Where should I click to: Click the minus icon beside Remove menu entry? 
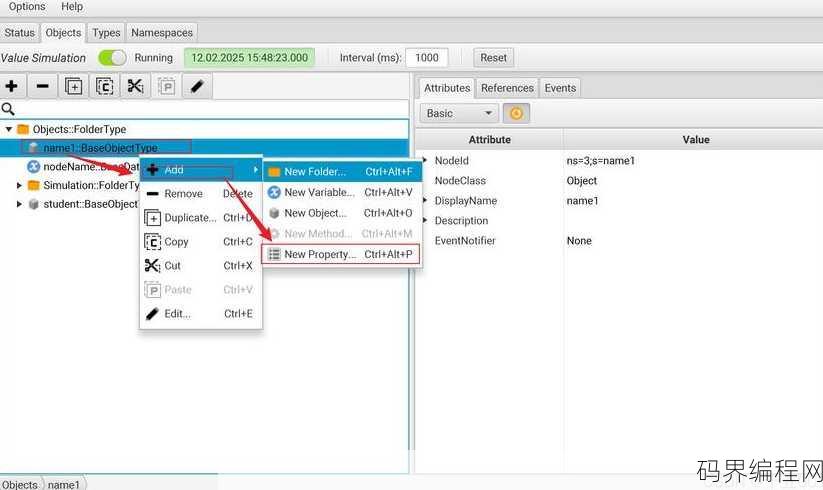click(152, 194)
